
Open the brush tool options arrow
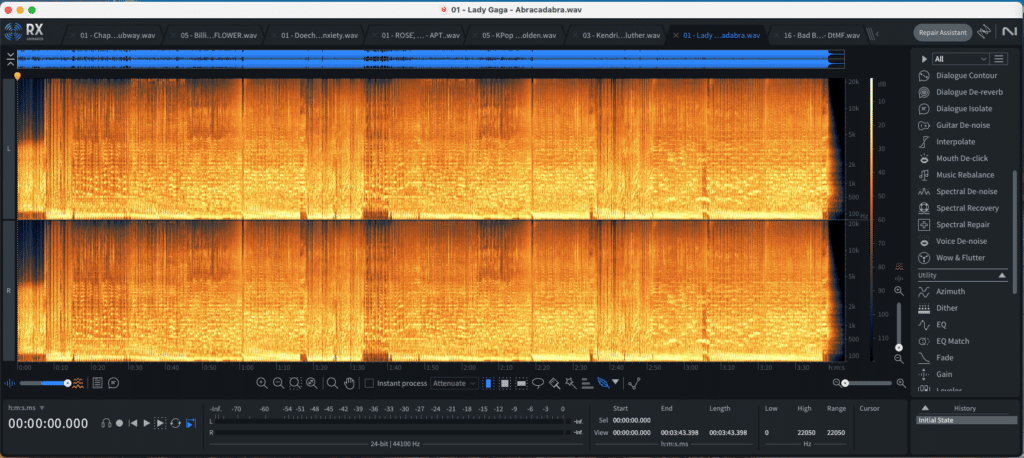click(x=615, y=382)
